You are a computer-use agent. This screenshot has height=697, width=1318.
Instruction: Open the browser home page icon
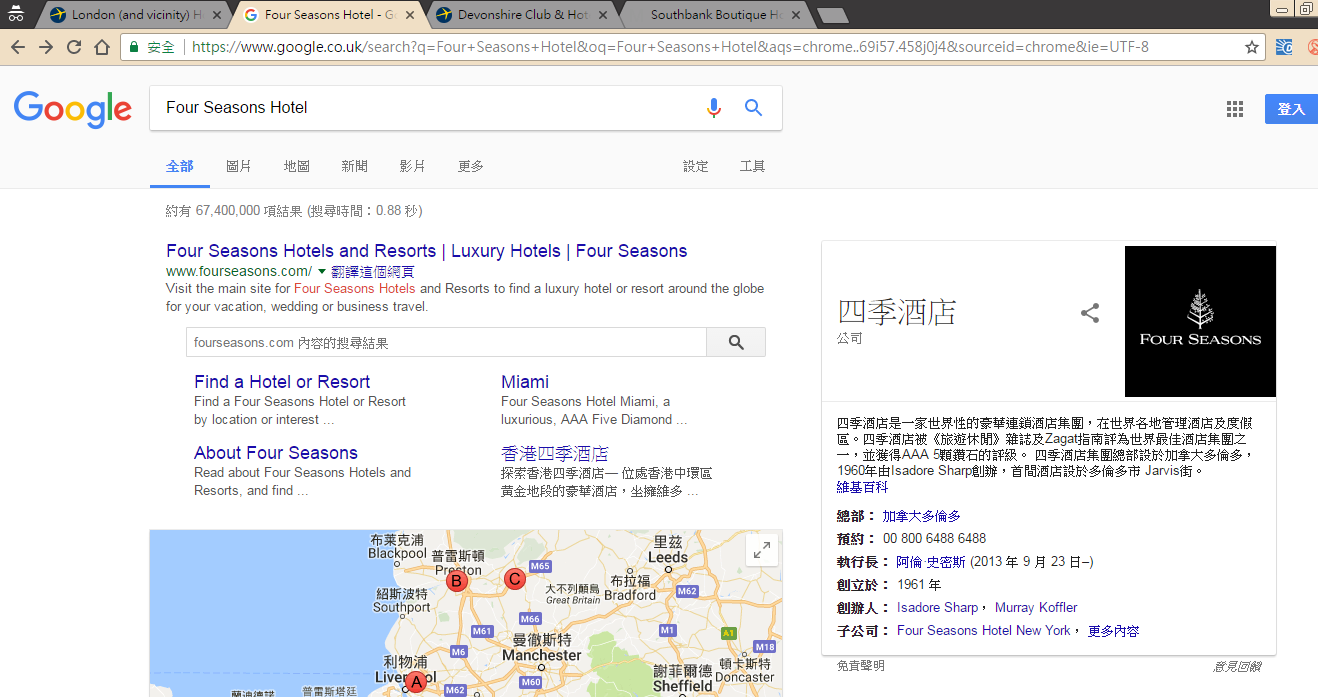[102, 47]
